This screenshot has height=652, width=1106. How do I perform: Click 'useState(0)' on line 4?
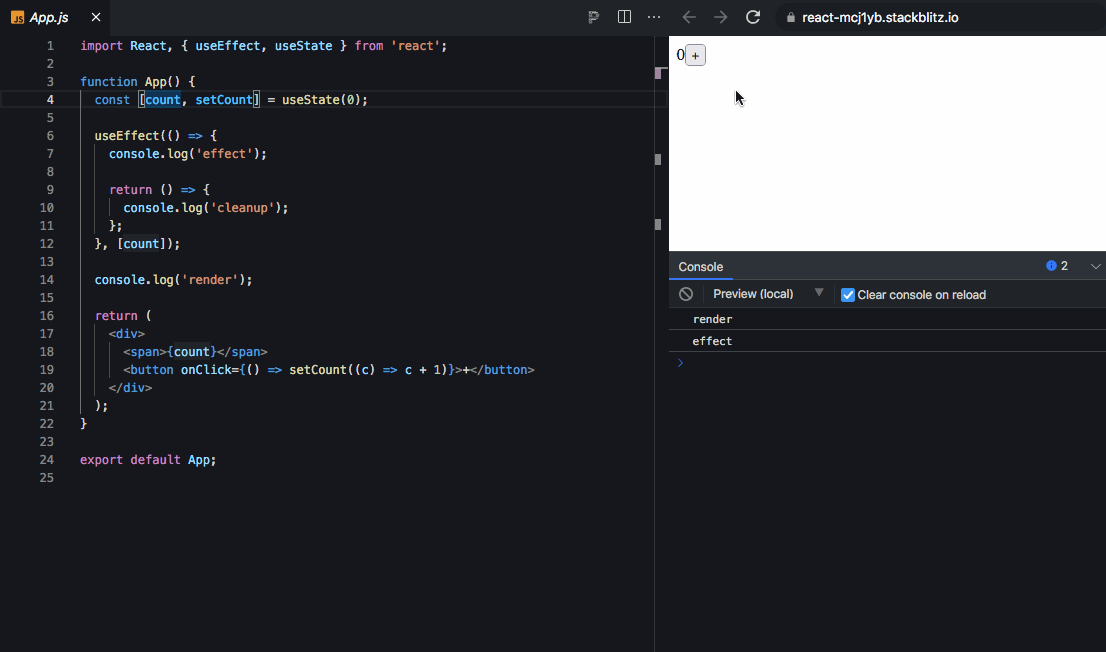pyautogui.click(x=324, y=99)
